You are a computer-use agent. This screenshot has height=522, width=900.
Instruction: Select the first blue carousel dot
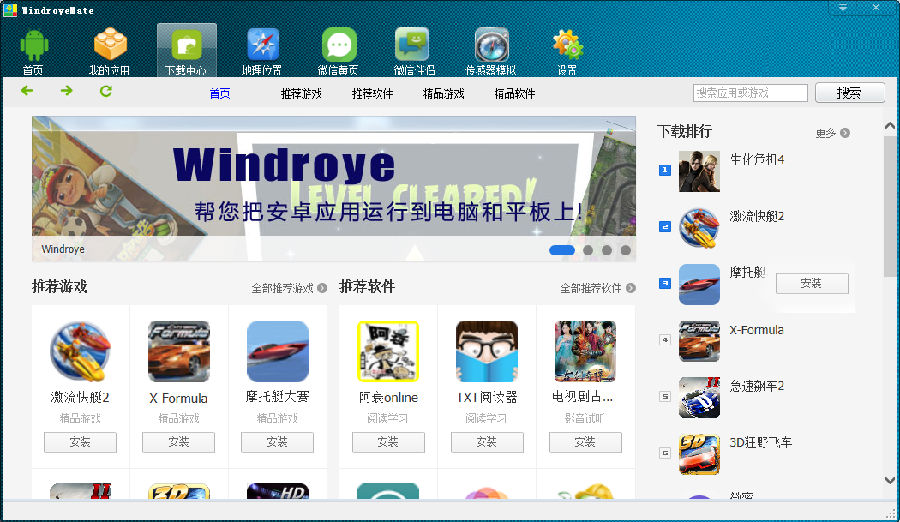tap(562, 250)
